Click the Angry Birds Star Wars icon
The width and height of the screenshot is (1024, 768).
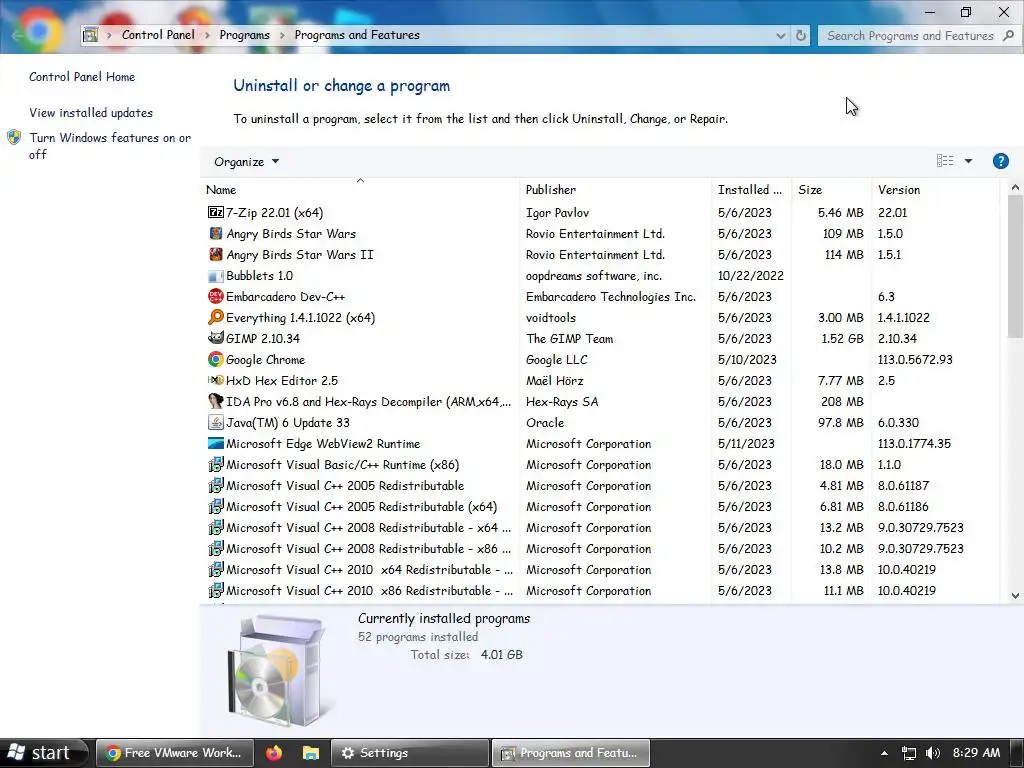[x=216, y=233]
